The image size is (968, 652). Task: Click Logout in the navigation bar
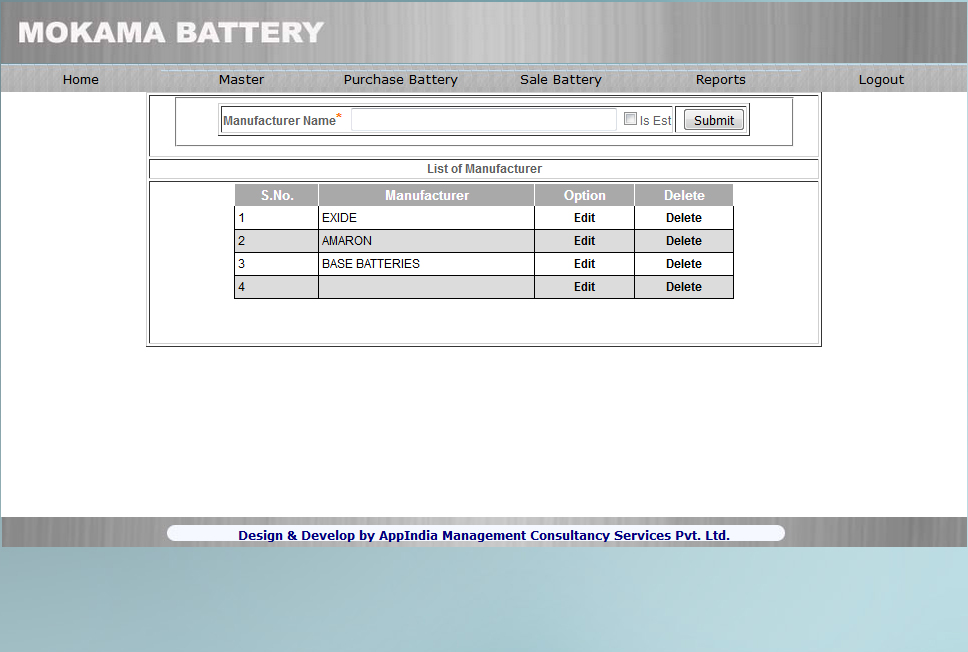tap(881, 80)
